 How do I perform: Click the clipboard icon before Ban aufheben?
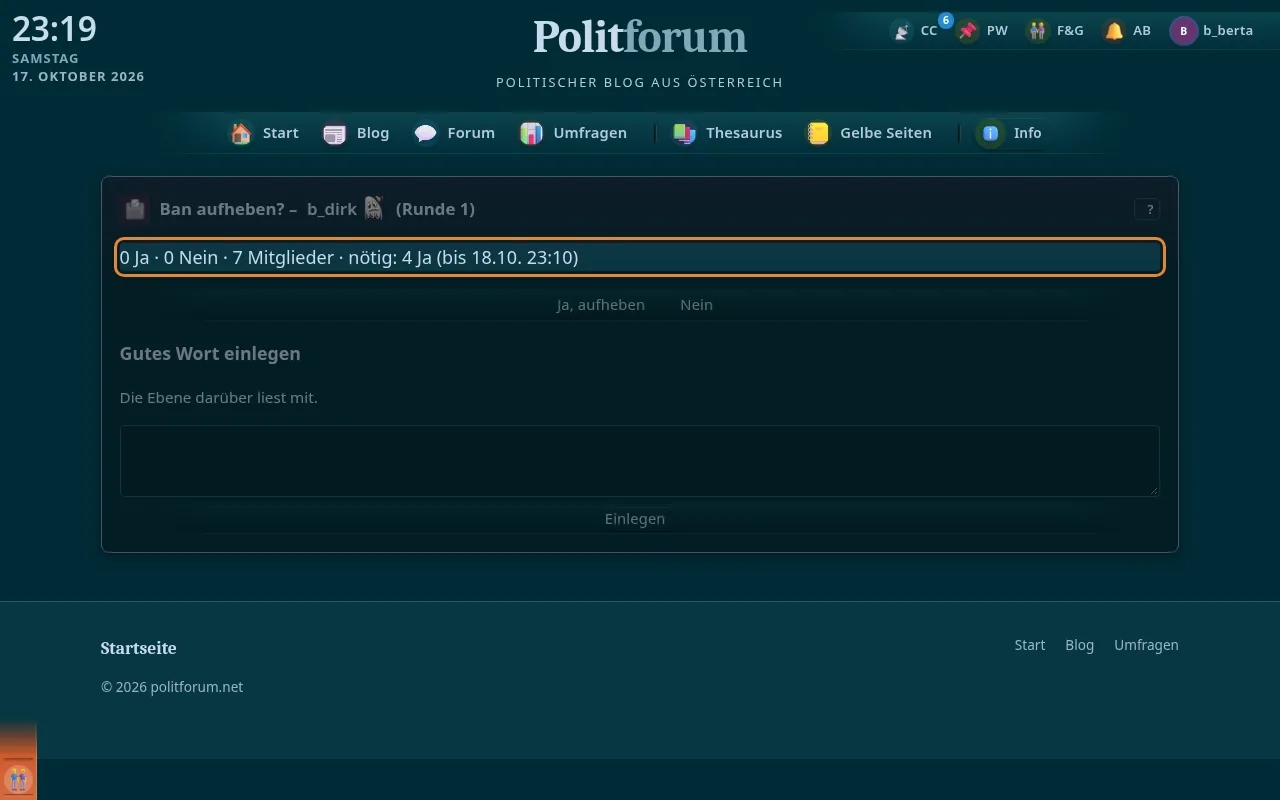coord(135,209)
